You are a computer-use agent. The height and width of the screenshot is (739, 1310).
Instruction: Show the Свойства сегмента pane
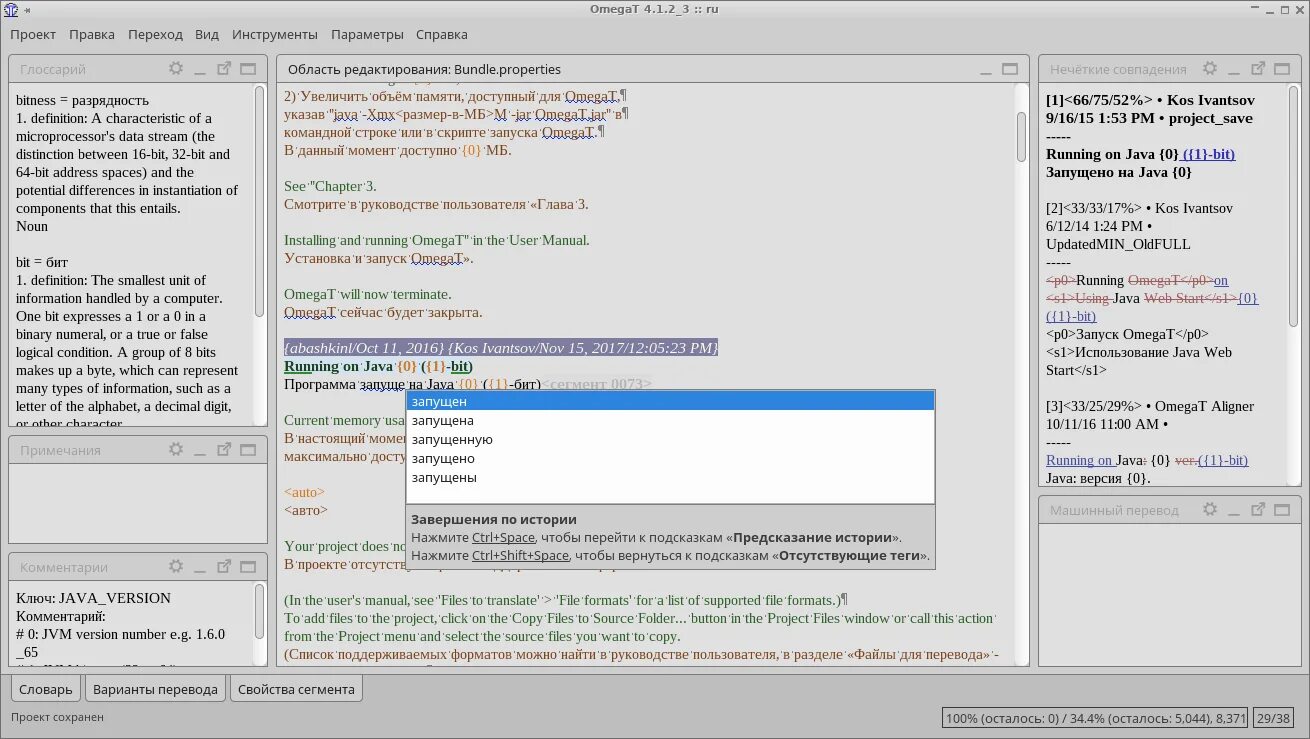(x=296, y=689)
